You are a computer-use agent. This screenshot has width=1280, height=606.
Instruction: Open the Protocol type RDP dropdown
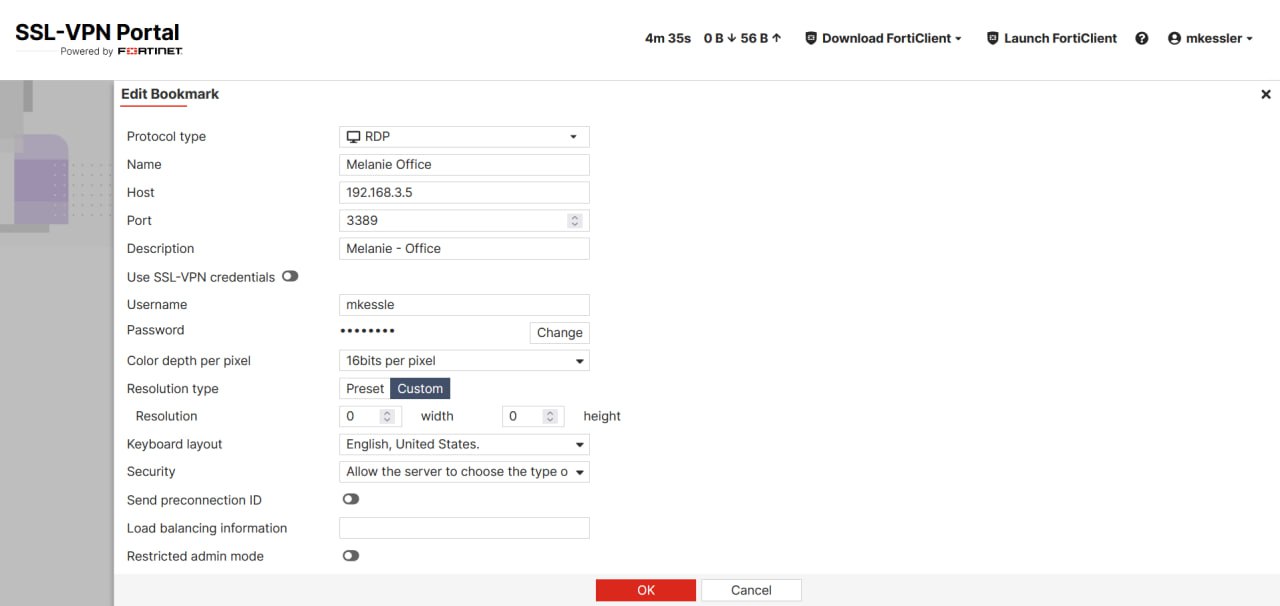(464, 136)
